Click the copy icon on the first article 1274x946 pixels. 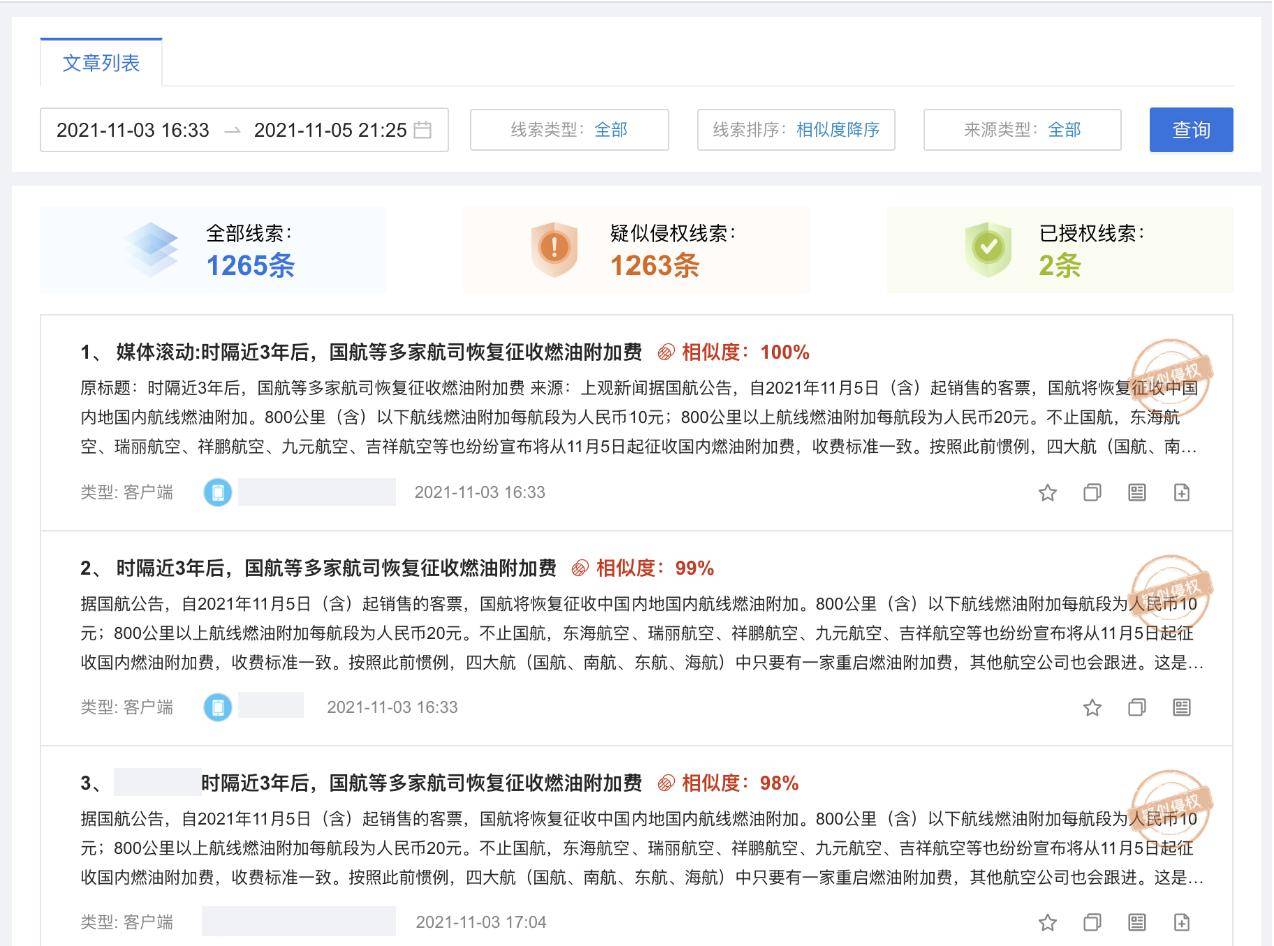tap(1092, 492)
